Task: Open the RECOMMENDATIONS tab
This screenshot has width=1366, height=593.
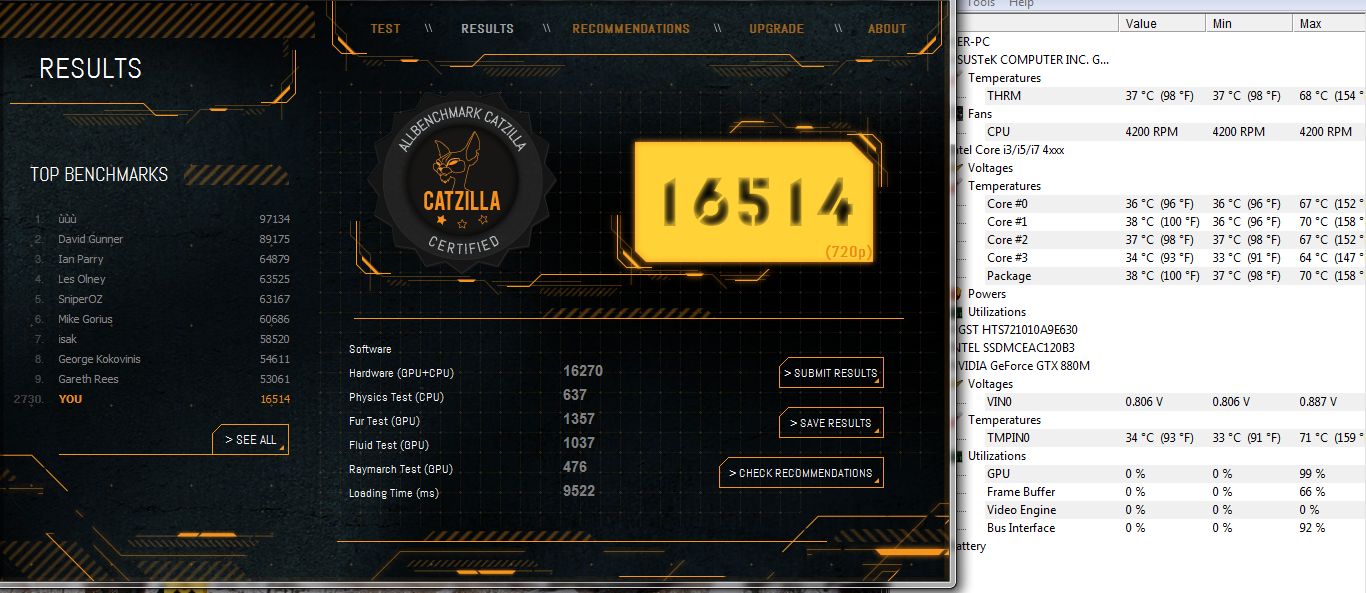Action: pos(631,29)
